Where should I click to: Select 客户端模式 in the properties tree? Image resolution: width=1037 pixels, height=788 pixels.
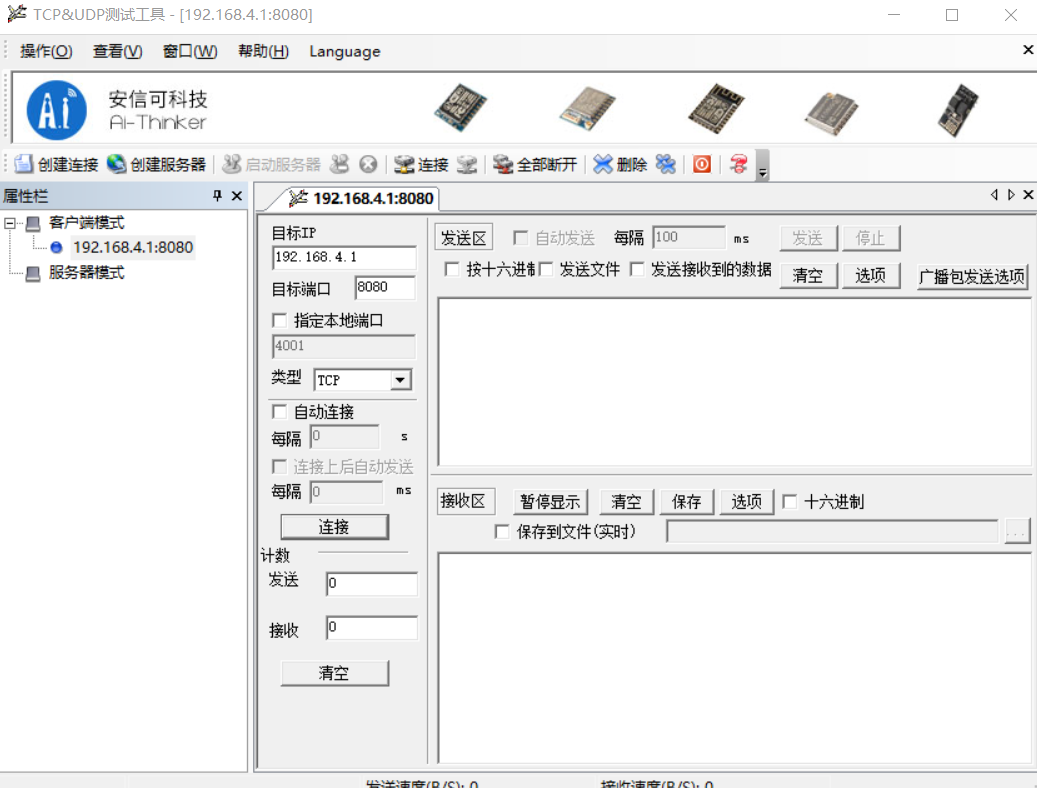(86, 223)
